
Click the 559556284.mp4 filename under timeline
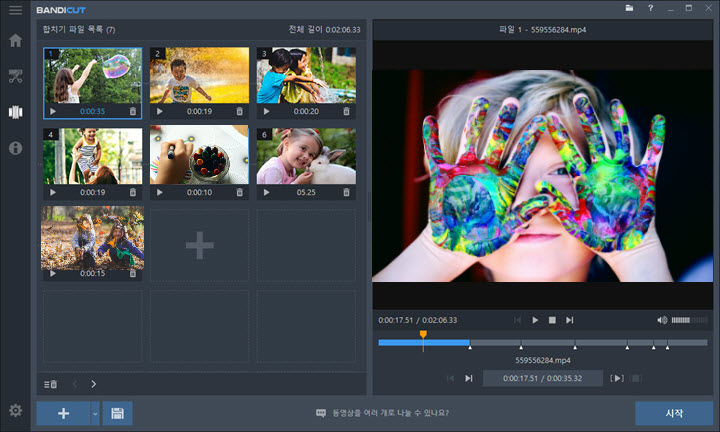pos(543,360)
